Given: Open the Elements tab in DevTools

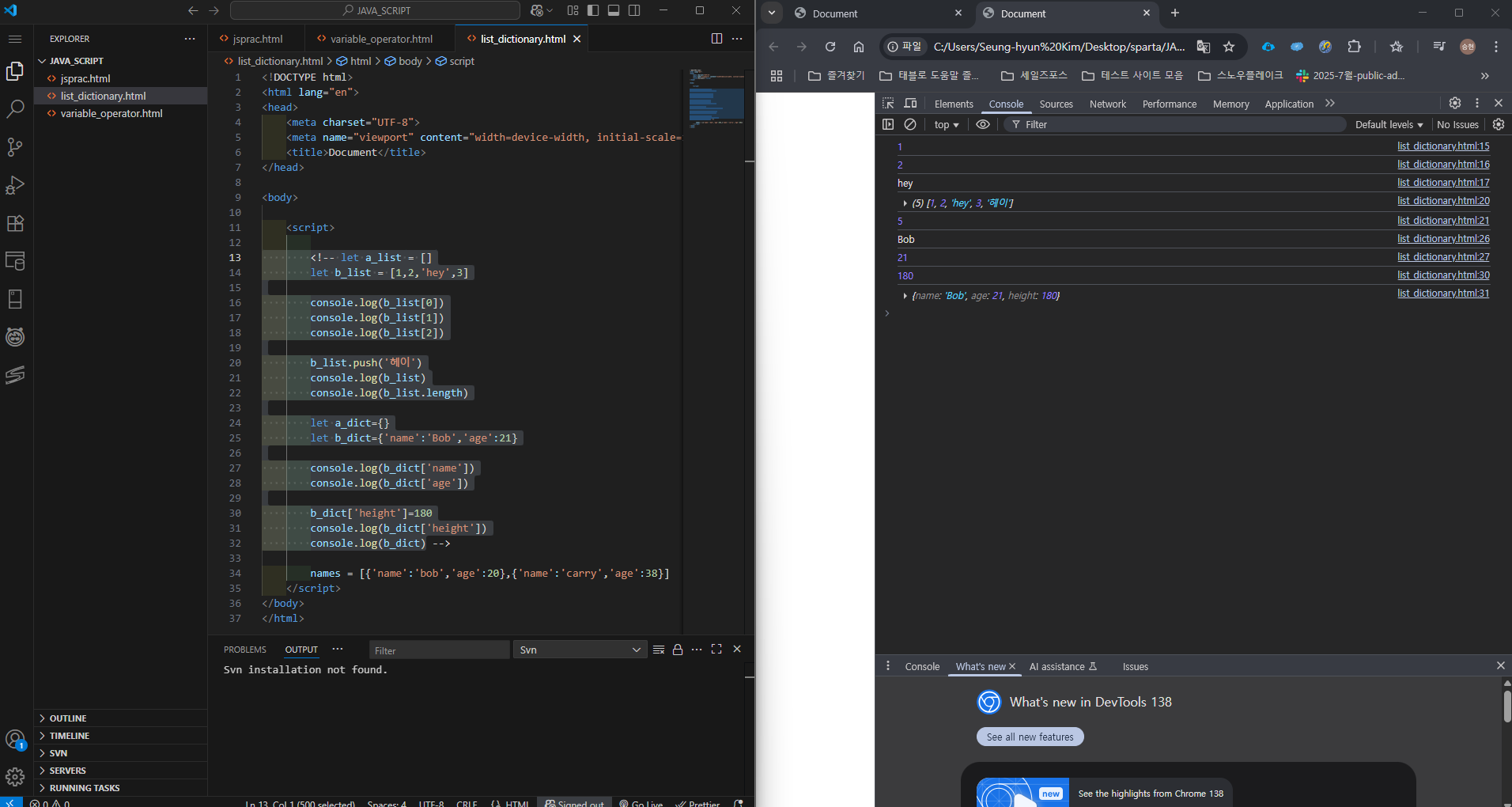Looking at the screenshot, I should (x=954, y=104).
